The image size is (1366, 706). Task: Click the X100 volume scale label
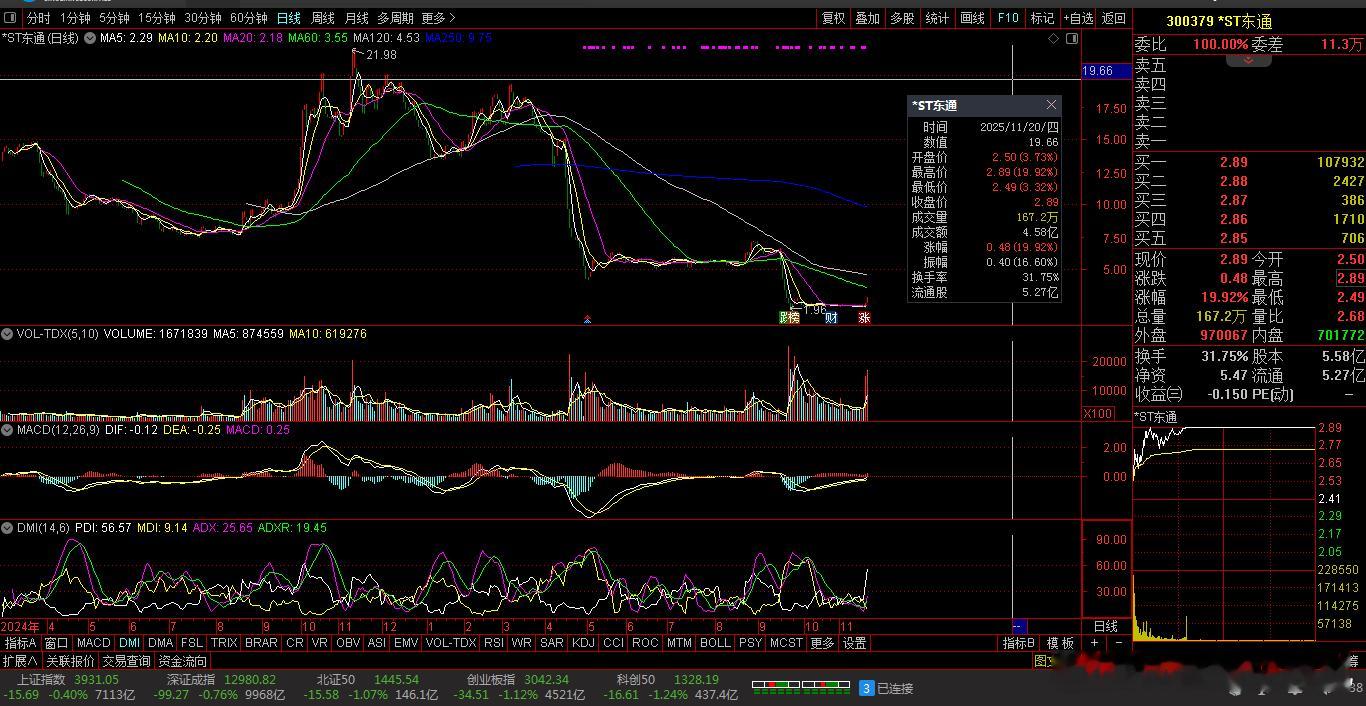(x=1098, y=413)
